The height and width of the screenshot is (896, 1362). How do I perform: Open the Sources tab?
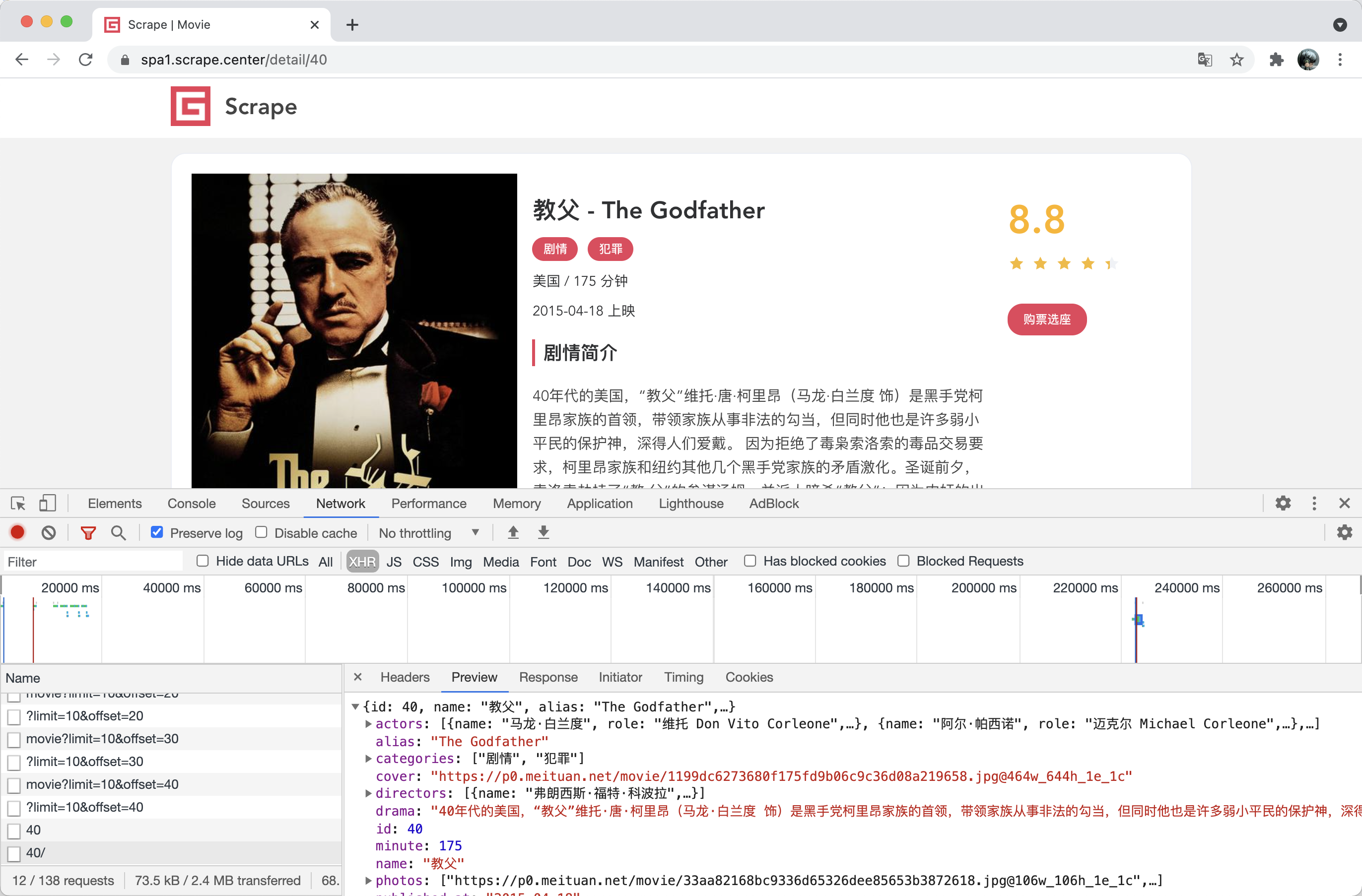[266, 504]
